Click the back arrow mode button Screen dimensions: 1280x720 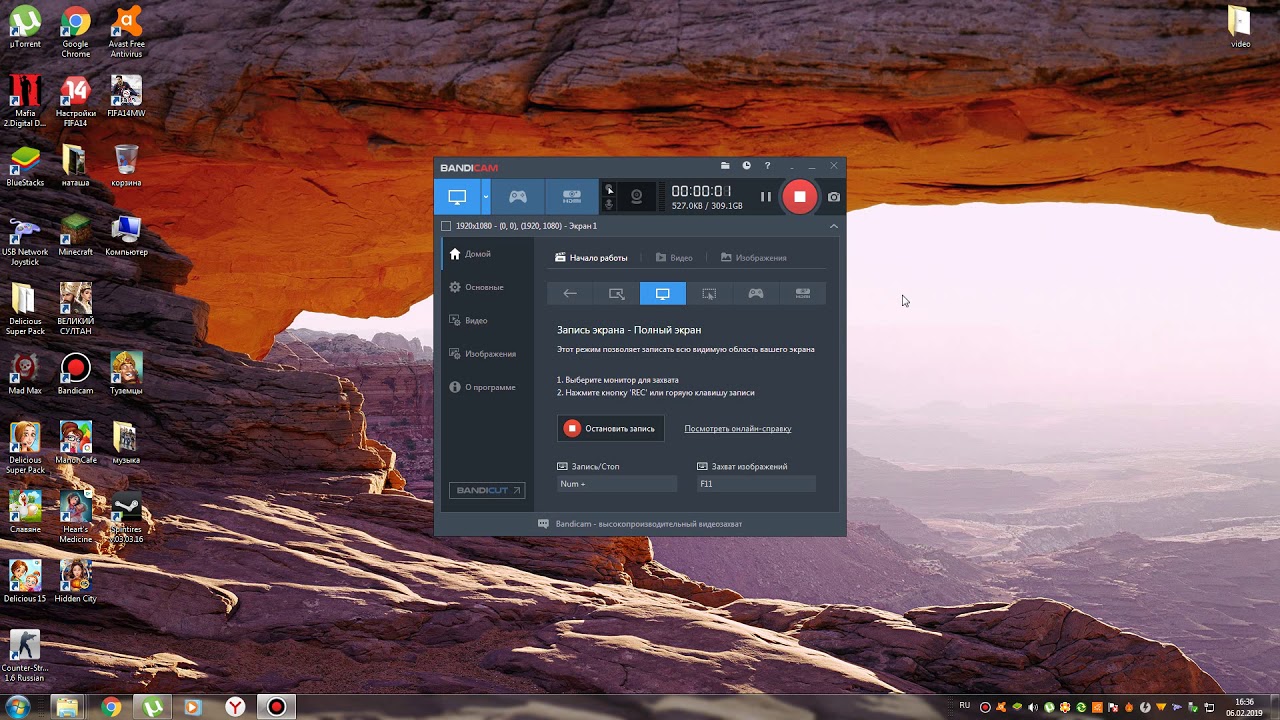(570, 294)
